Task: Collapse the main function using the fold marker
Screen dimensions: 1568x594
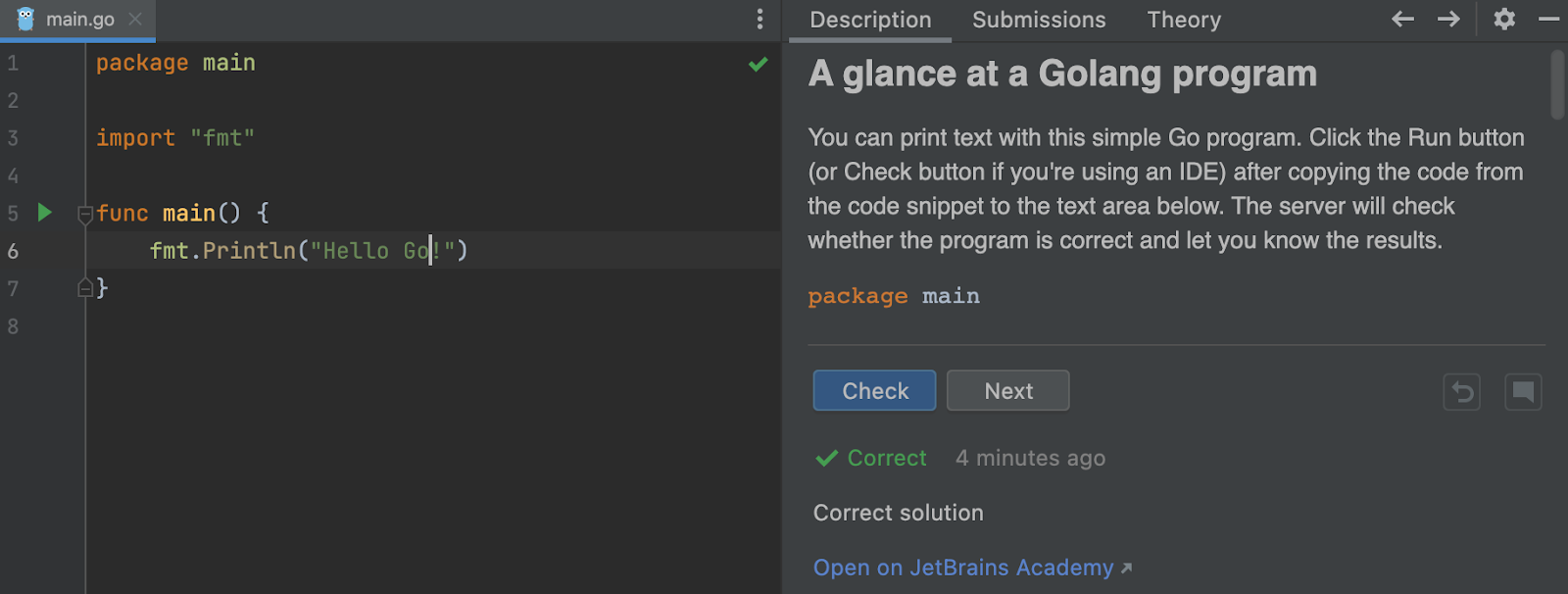Action: pos(85,215)
